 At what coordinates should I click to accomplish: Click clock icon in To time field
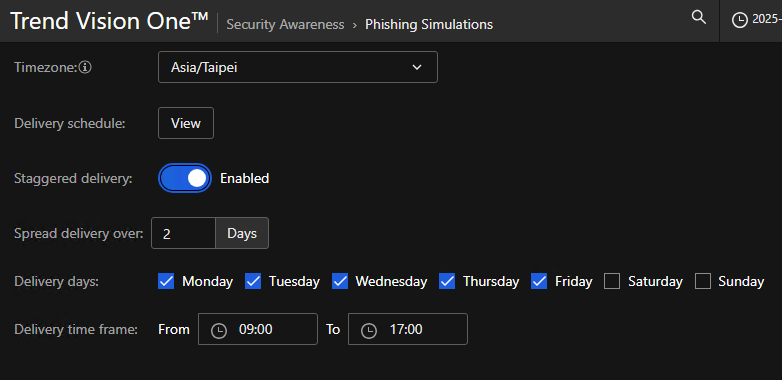pos(369,330)
